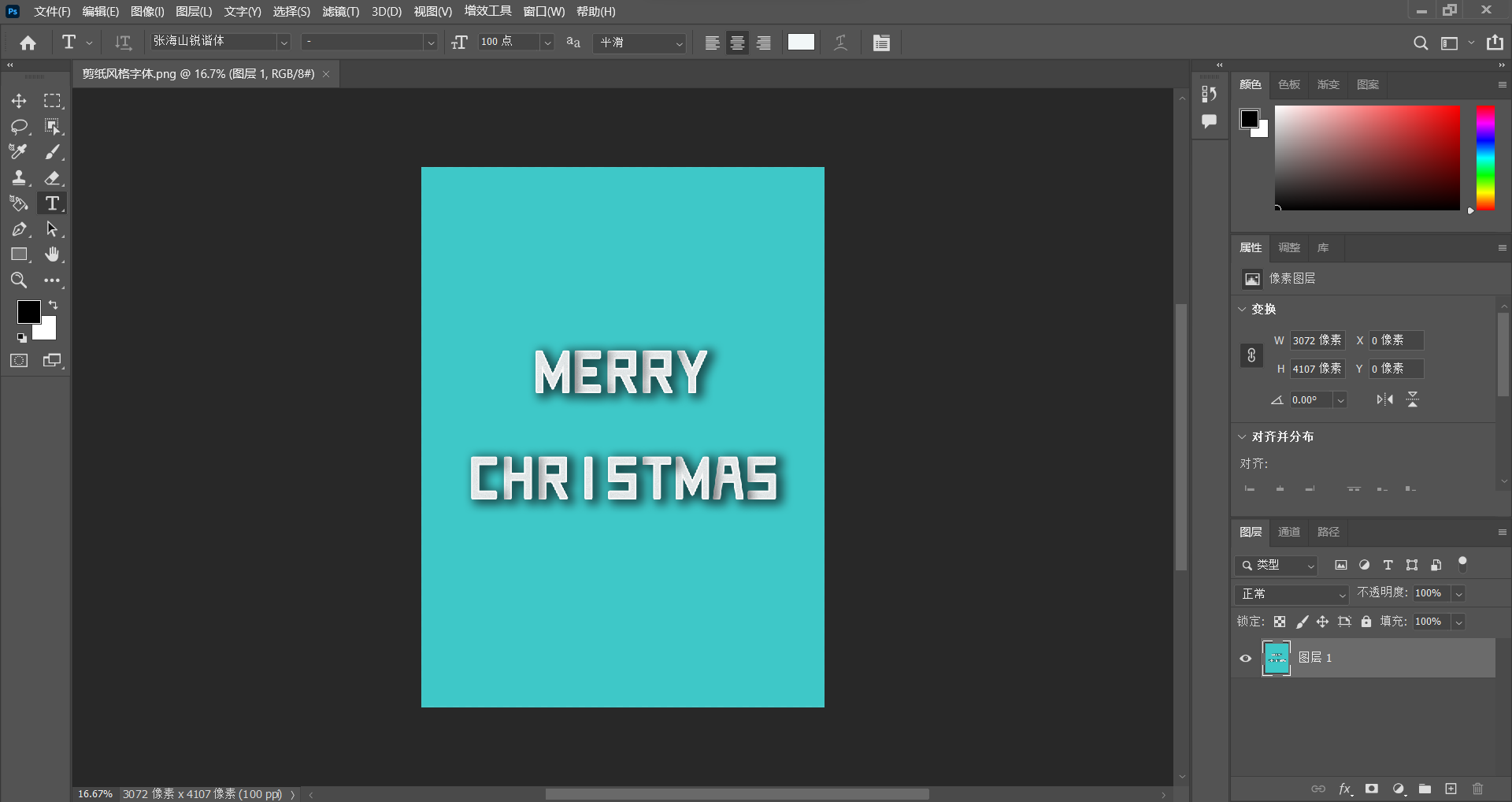
Task: Switch to the 通道 tab
Action: [x=1289, y=533]
